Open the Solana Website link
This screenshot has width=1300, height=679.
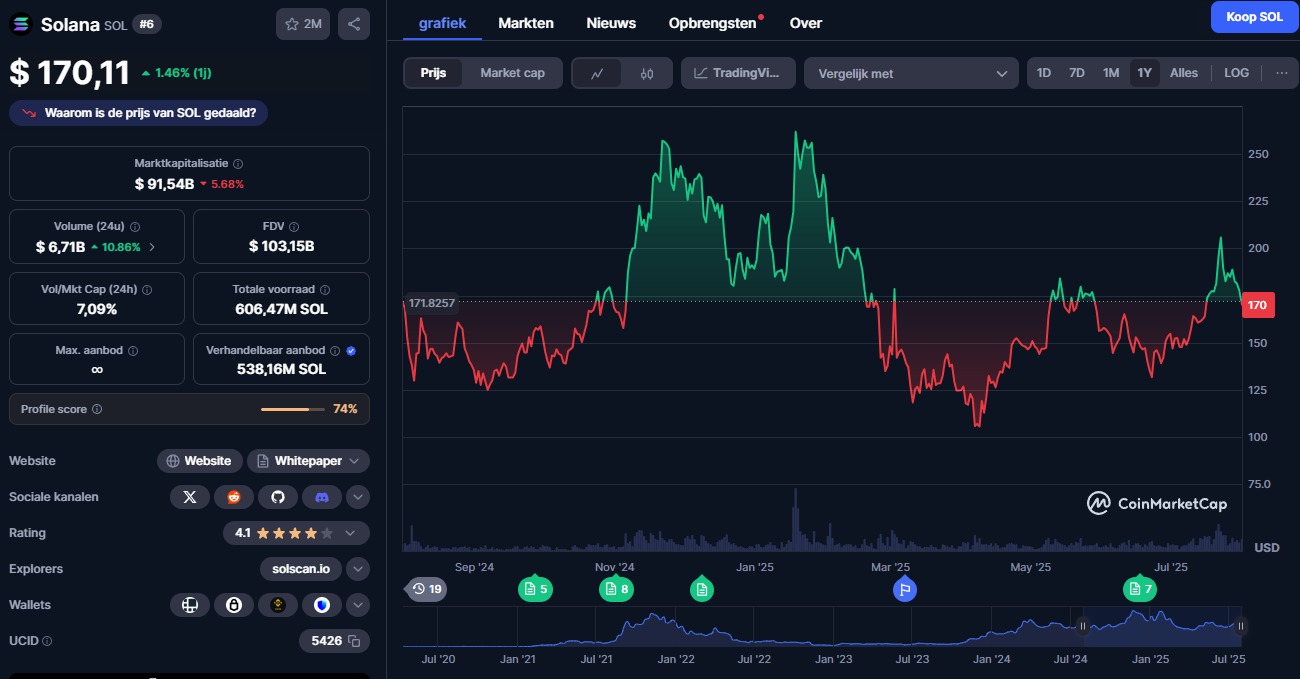click(x=200, y=461)
